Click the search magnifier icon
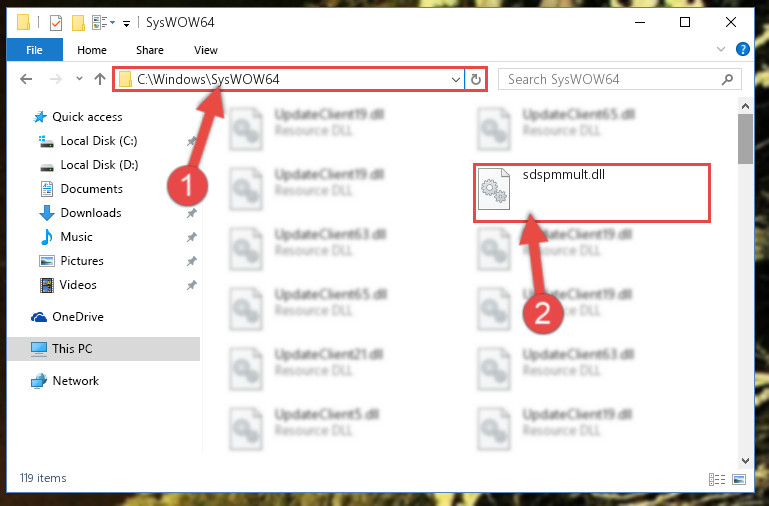 (728, 79)
